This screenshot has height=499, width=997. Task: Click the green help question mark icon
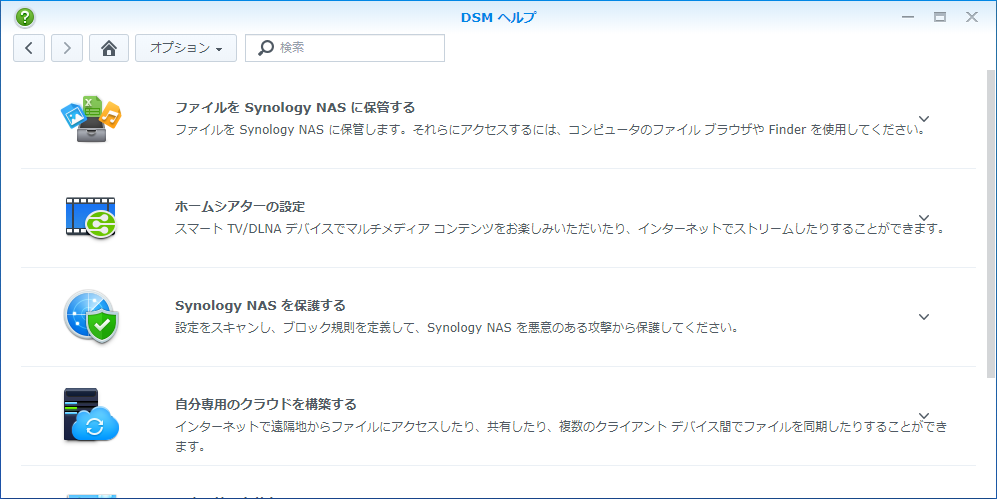coord(25,17)
